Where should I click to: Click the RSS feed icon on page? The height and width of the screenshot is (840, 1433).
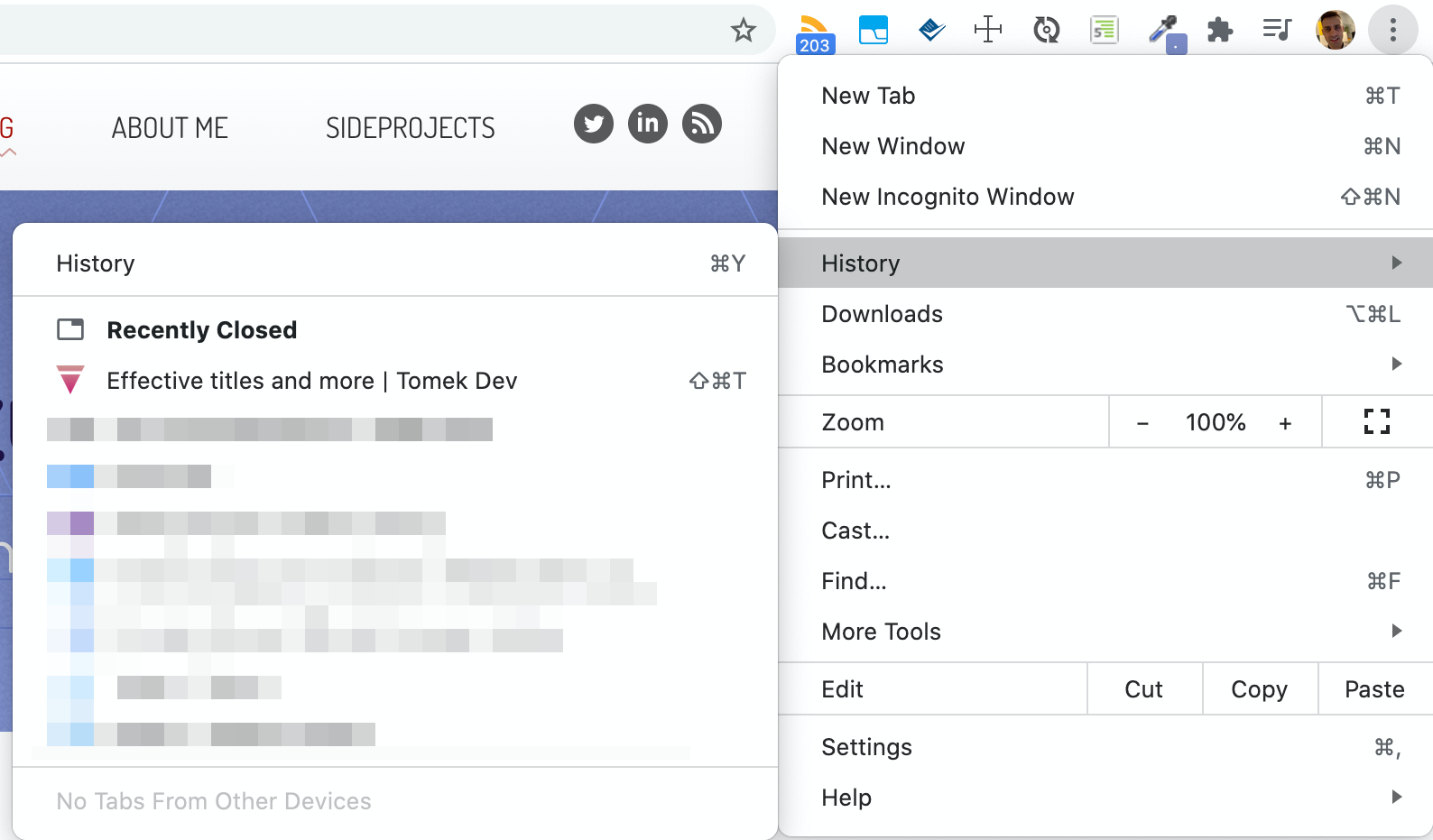(x=702, y=124)
